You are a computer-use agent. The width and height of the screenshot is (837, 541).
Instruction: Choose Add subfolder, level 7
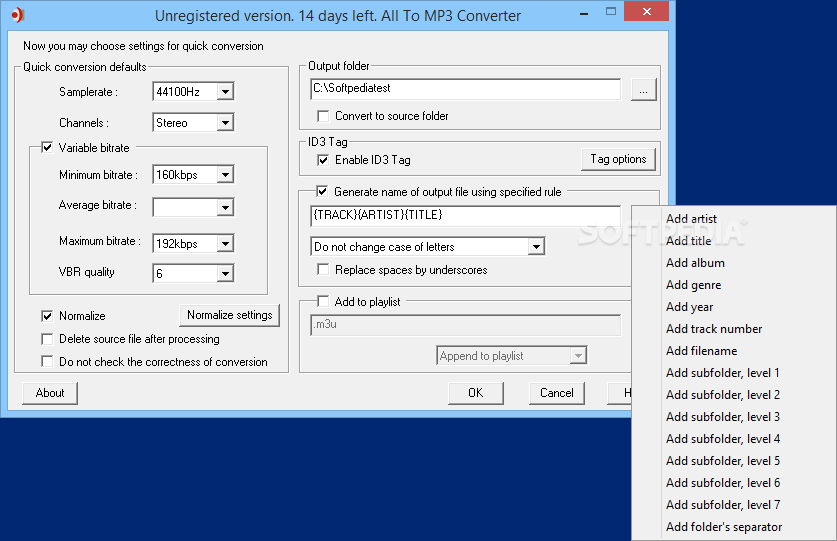(733, 505)
